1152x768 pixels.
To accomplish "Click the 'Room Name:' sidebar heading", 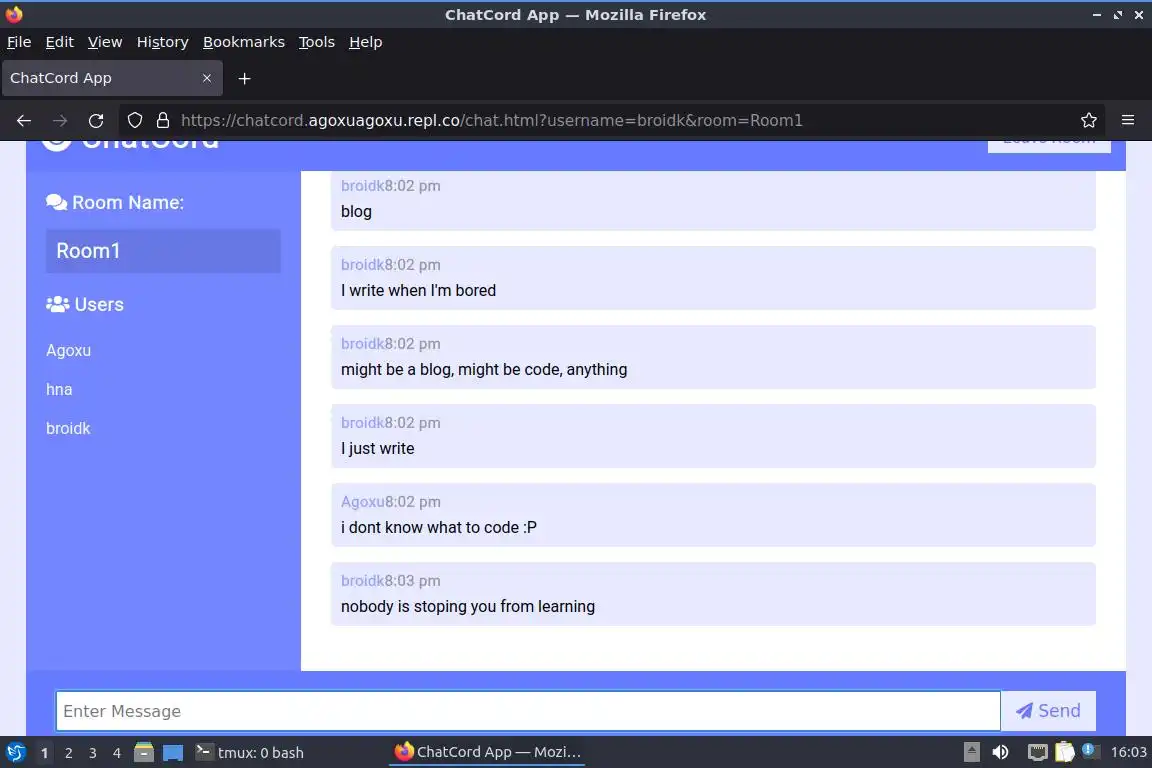I will point(128,202).
